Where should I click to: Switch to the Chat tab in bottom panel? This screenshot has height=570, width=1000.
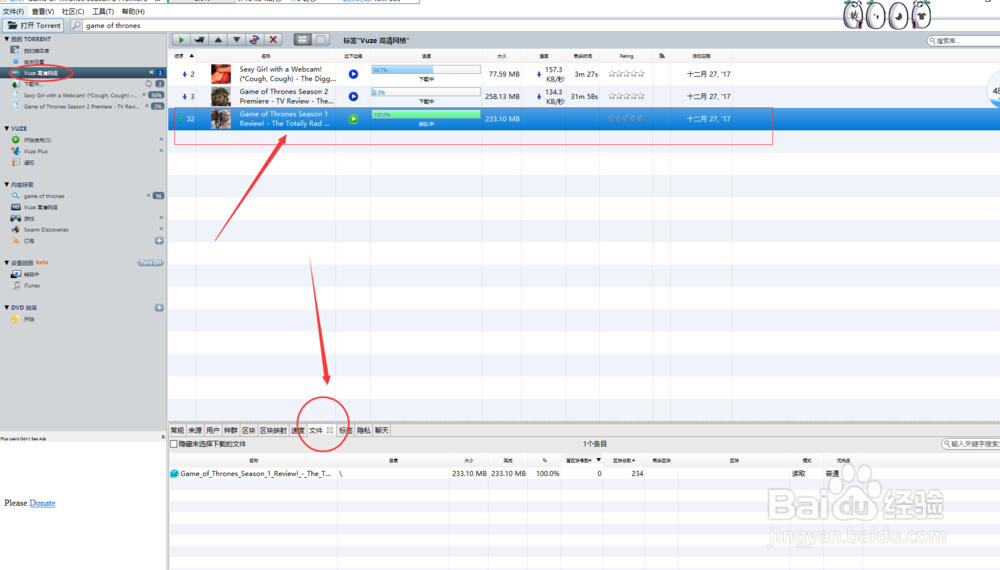point(381,430)
